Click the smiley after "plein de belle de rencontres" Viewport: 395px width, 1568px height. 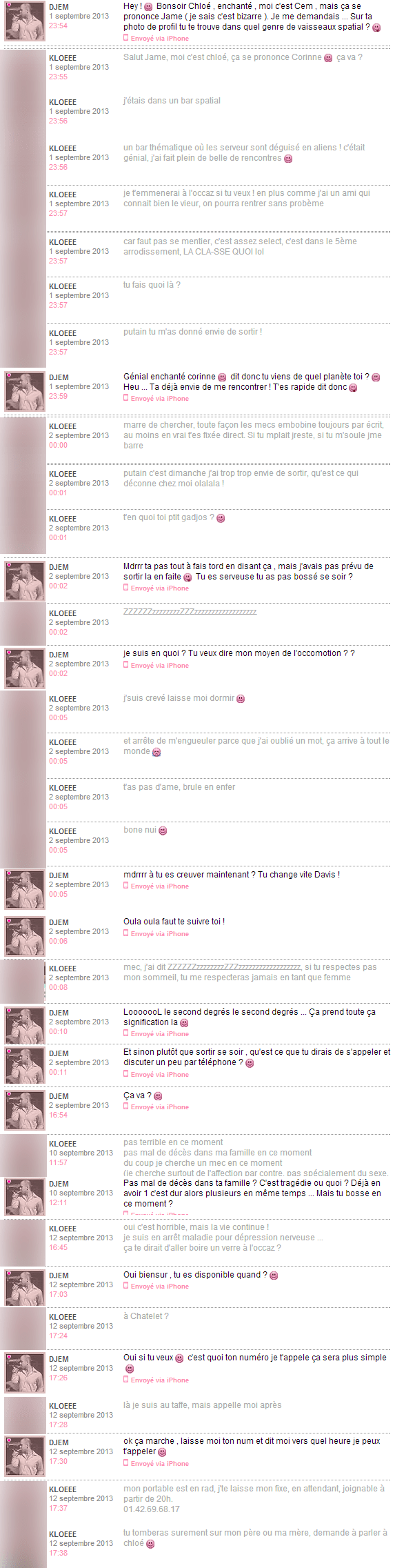(288, 159)
